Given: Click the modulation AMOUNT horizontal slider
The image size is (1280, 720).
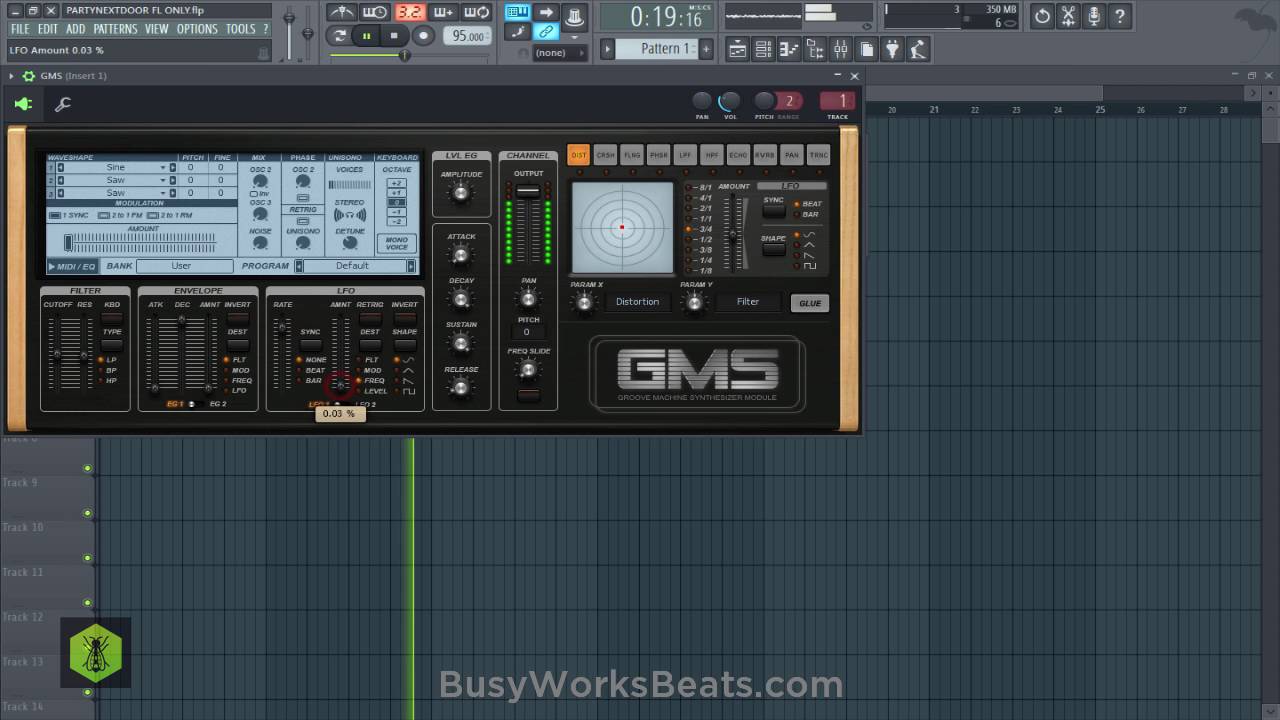Looking at the screenshot, I should [x=141, y=243].
